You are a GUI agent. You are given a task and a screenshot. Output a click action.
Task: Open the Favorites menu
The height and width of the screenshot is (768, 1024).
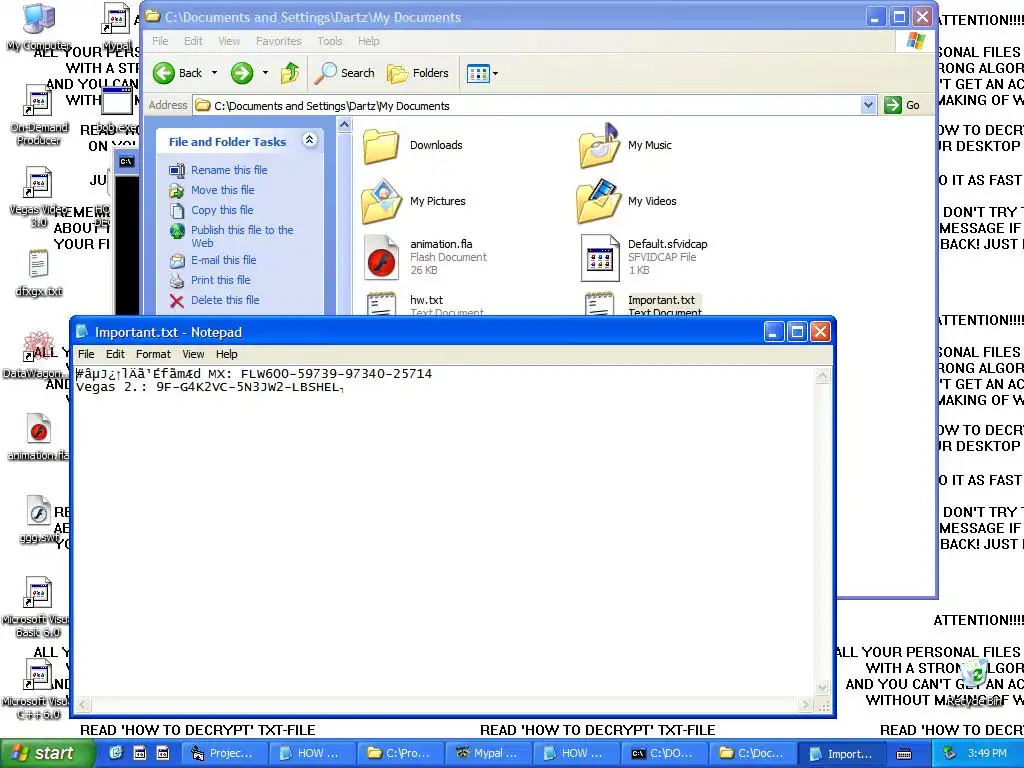(279, 41)
